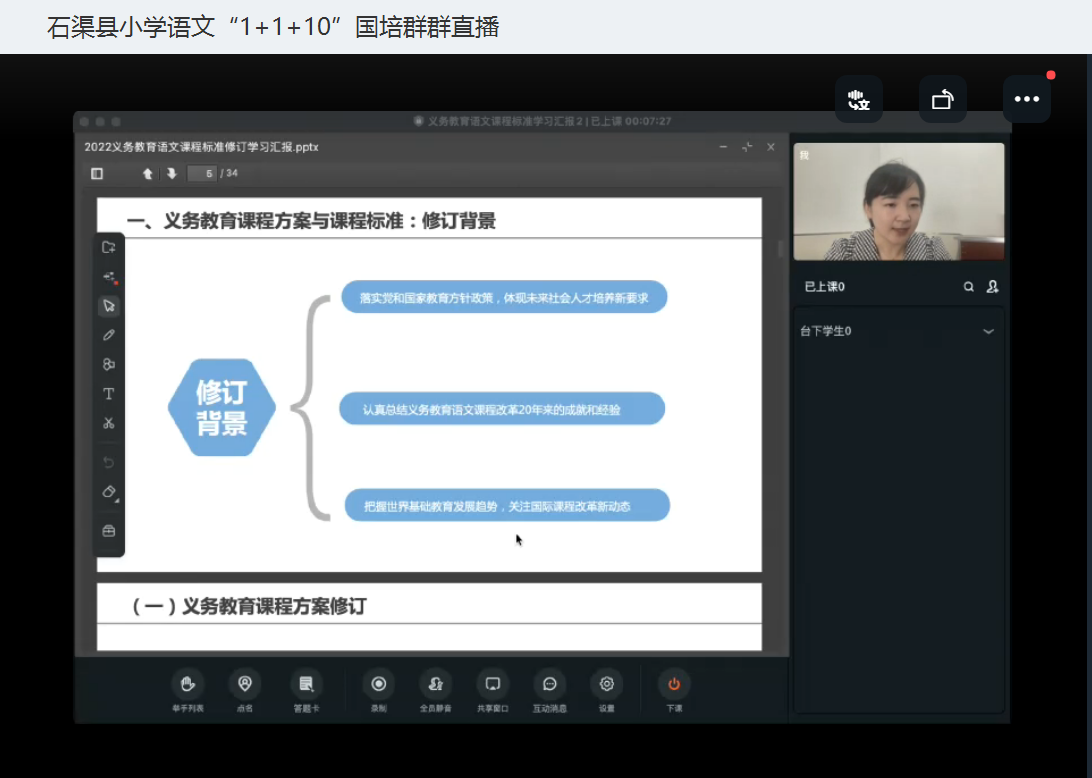Click the slide page number field

[x=204, y=174]
